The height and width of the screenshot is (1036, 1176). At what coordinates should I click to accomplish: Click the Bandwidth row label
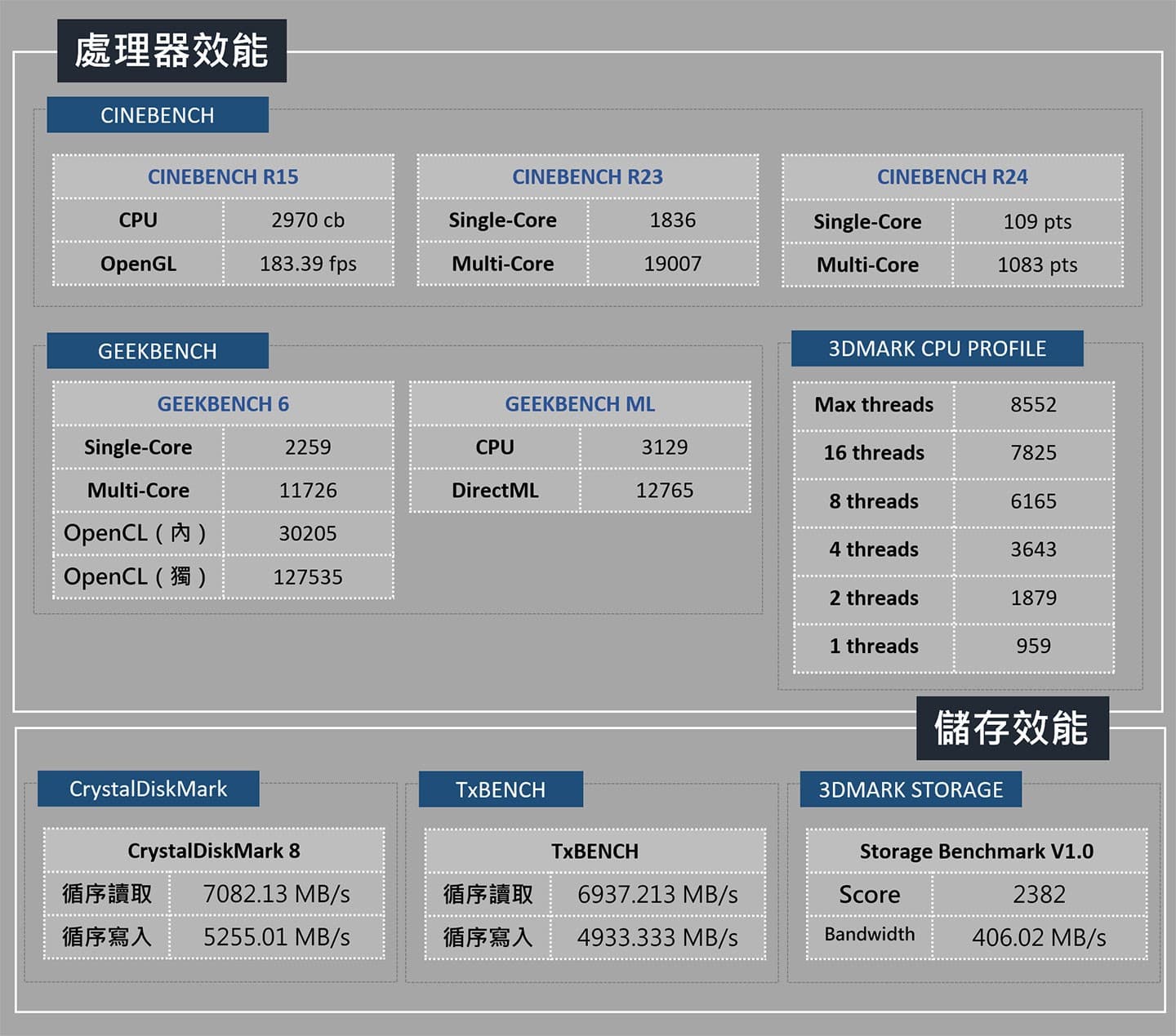[x=869, y=934]
